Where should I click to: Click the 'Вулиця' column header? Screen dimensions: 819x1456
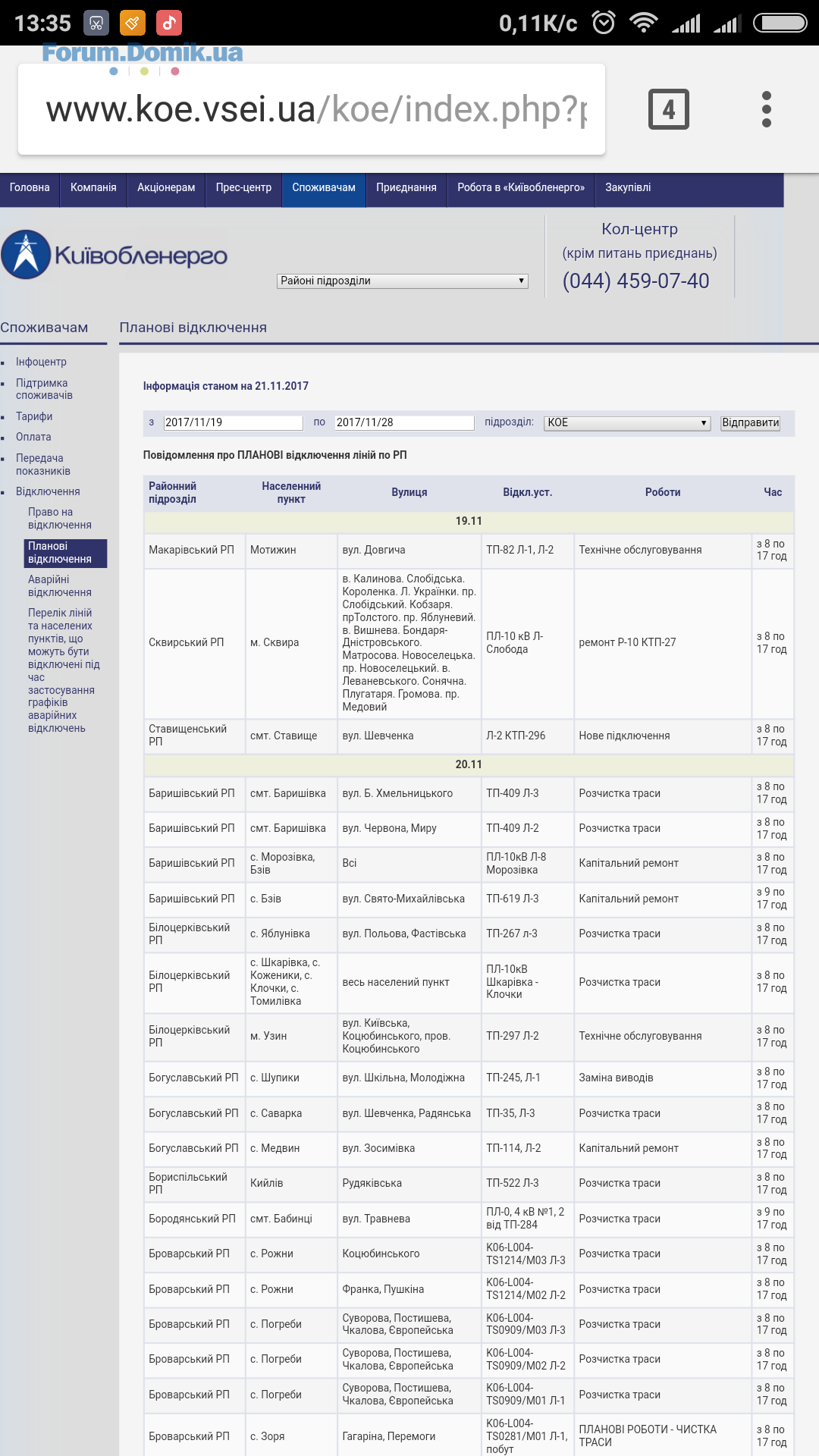pos(409,492)
